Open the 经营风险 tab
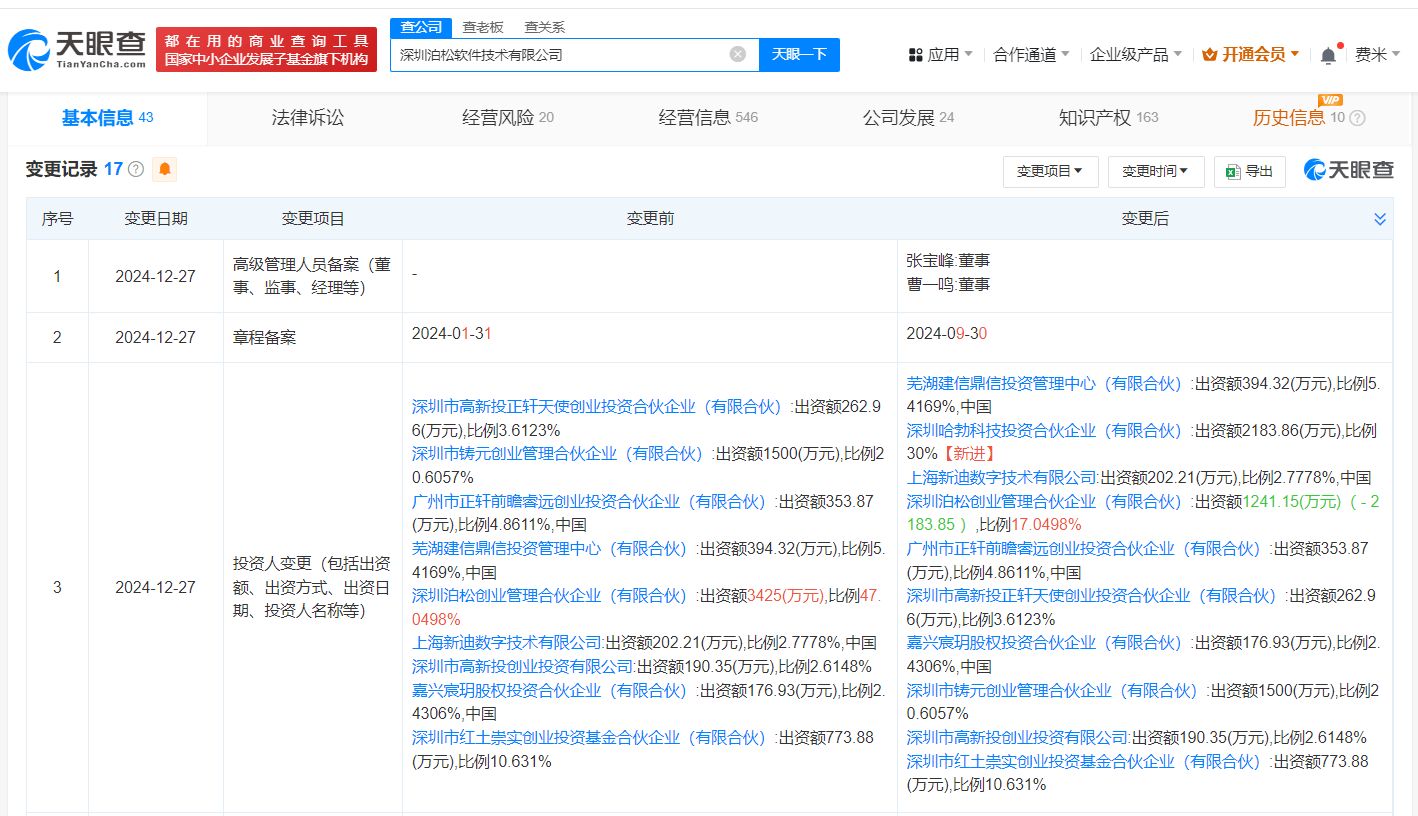This screenshot has height=816, width=1418. 507,118
